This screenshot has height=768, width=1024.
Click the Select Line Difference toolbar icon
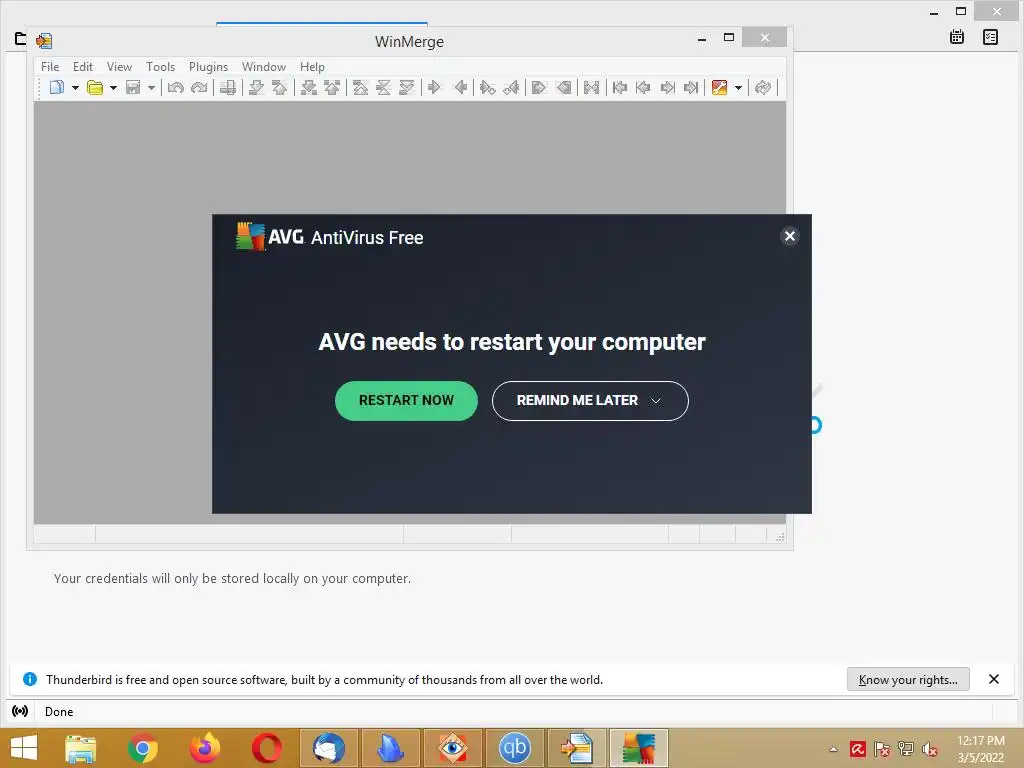tap(228, 87)
